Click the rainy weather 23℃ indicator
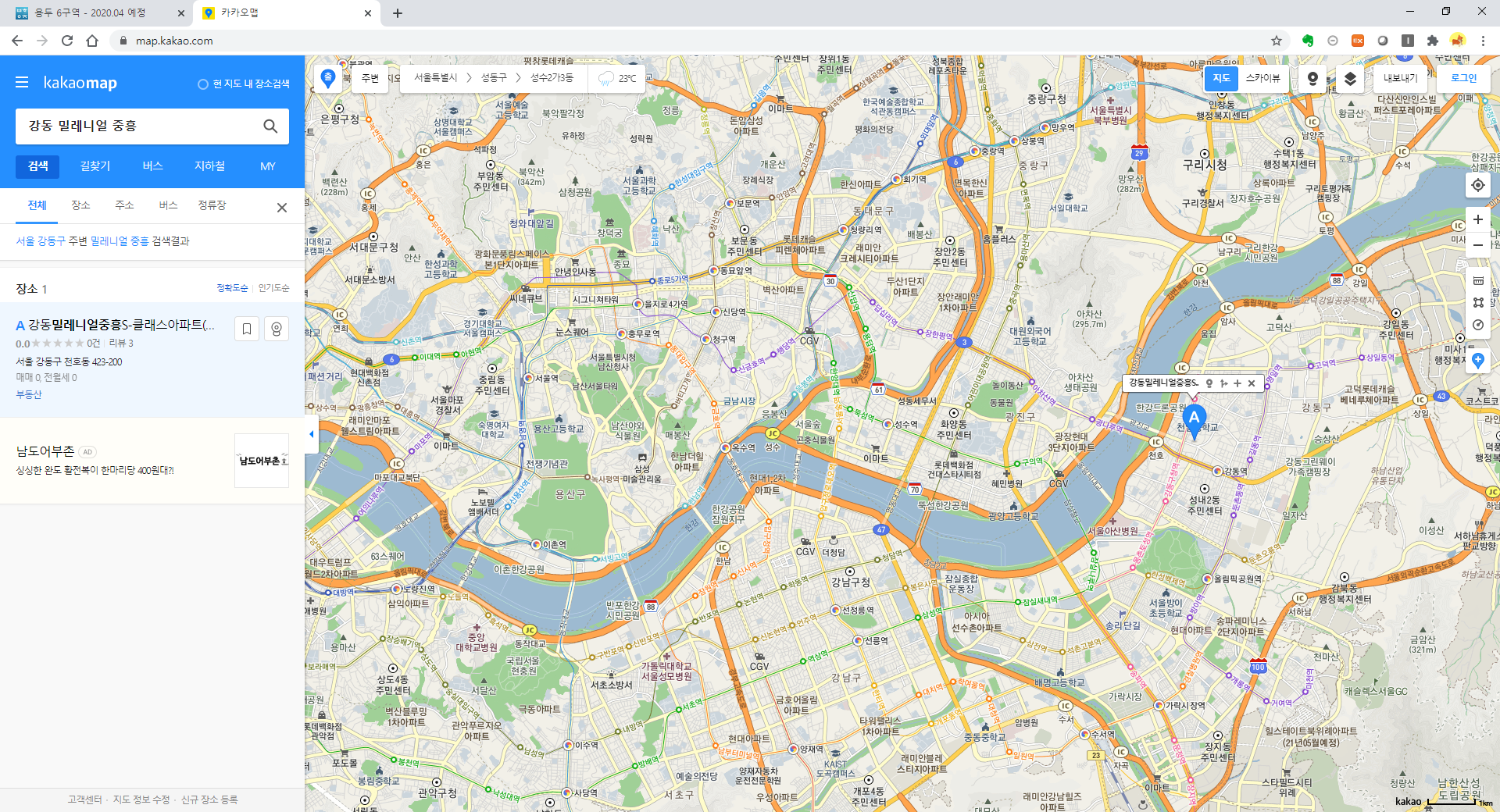The image size is (1500, 812). pos(617,78)
